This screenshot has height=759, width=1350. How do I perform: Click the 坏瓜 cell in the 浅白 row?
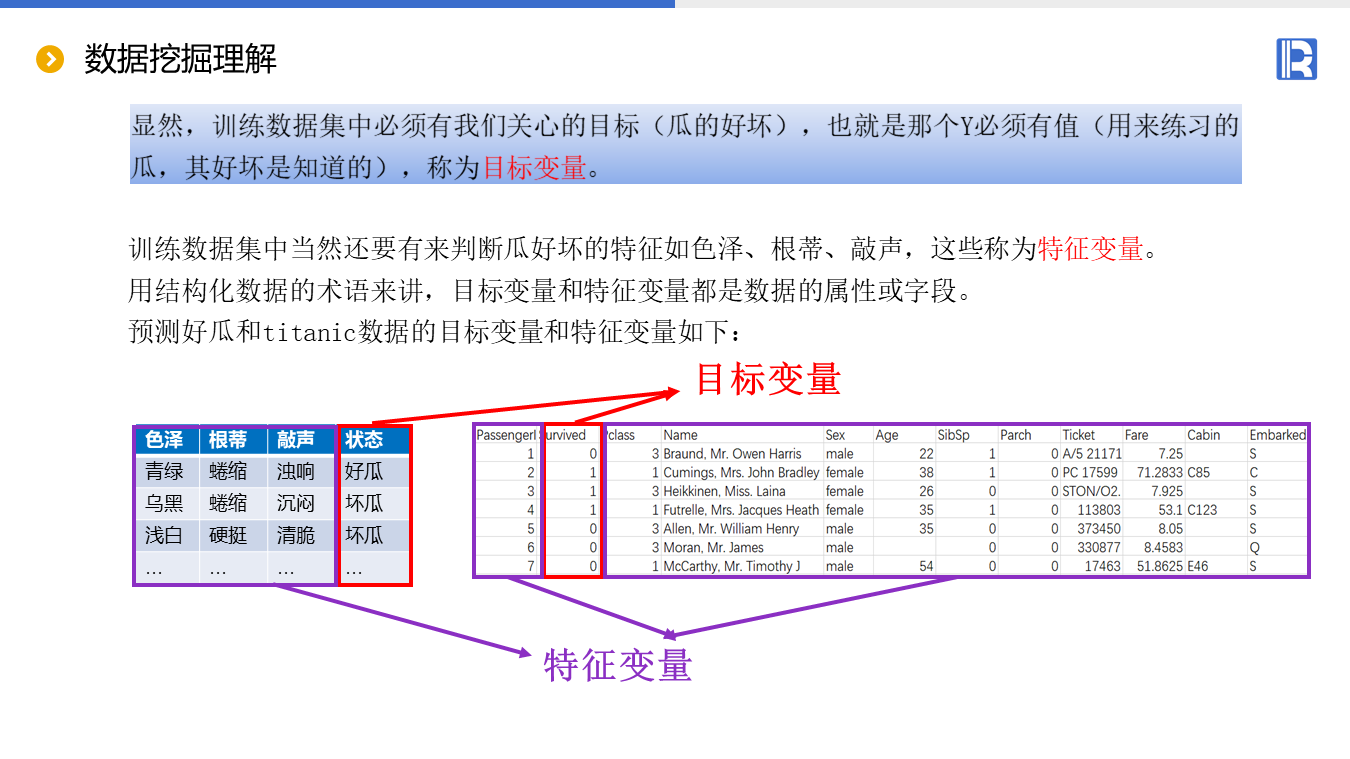pyautogui.click(x=364, y=535)
